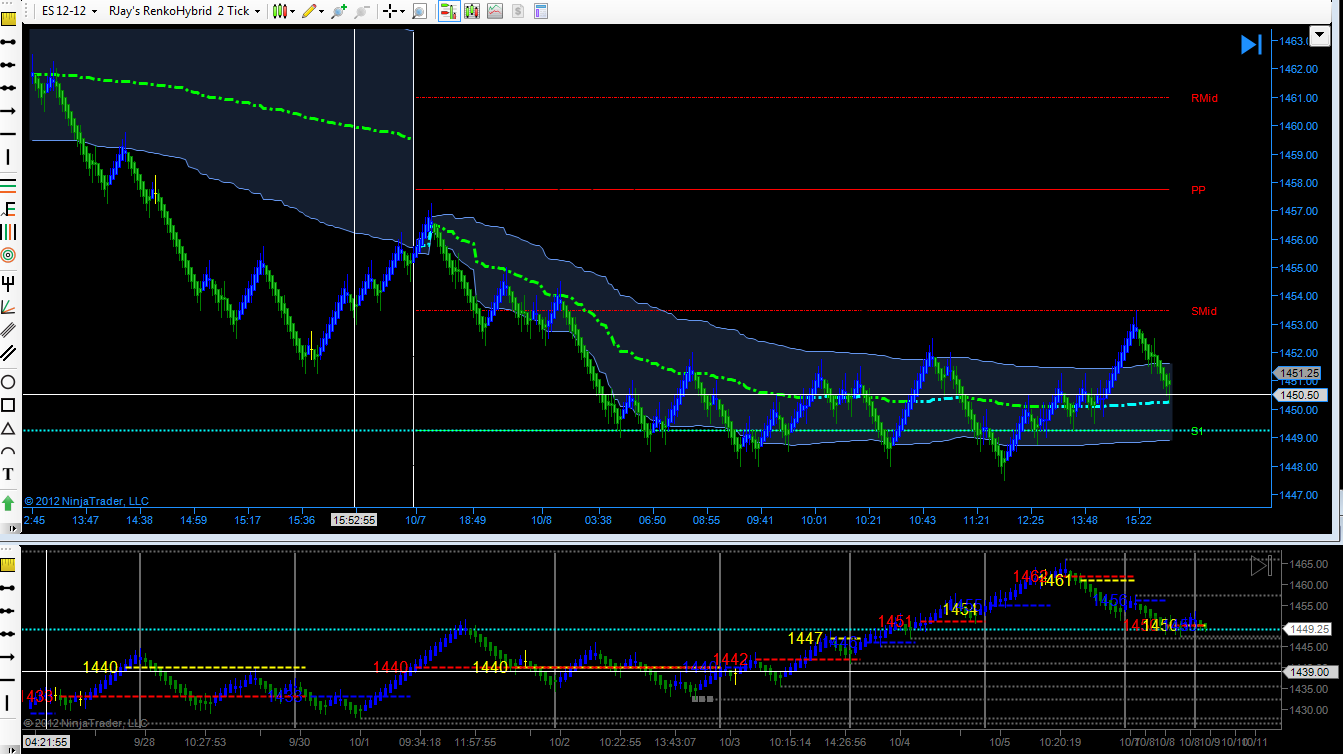Click the magnifier-over-window zoom frame icon
The width and height of the screenshot is (1343, 754).
click(420, 11)
